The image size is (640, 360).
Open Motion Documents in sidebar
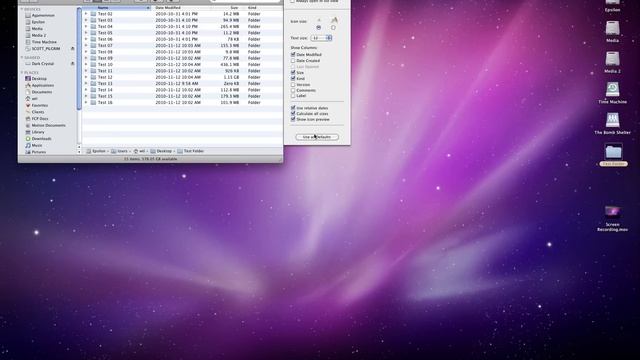tap(45, 125)
